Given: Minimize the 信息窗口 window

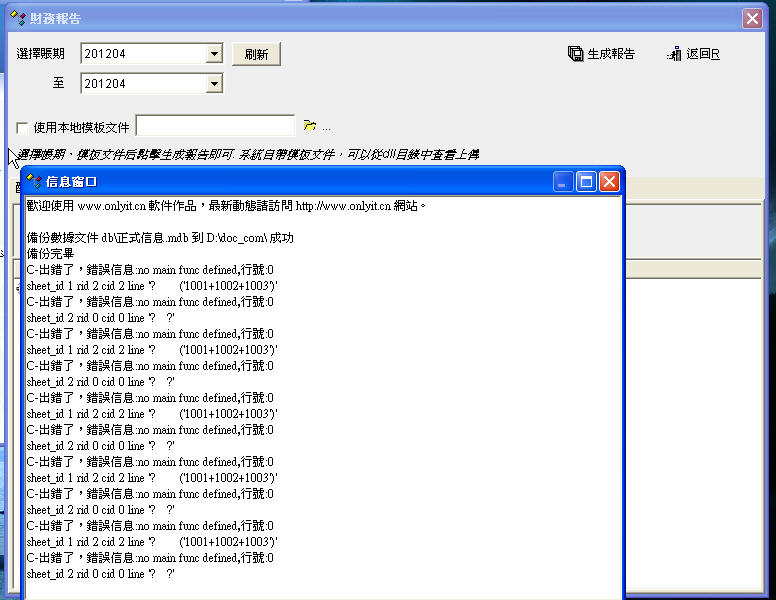Looking at the screenshot, I should (565, 181).
